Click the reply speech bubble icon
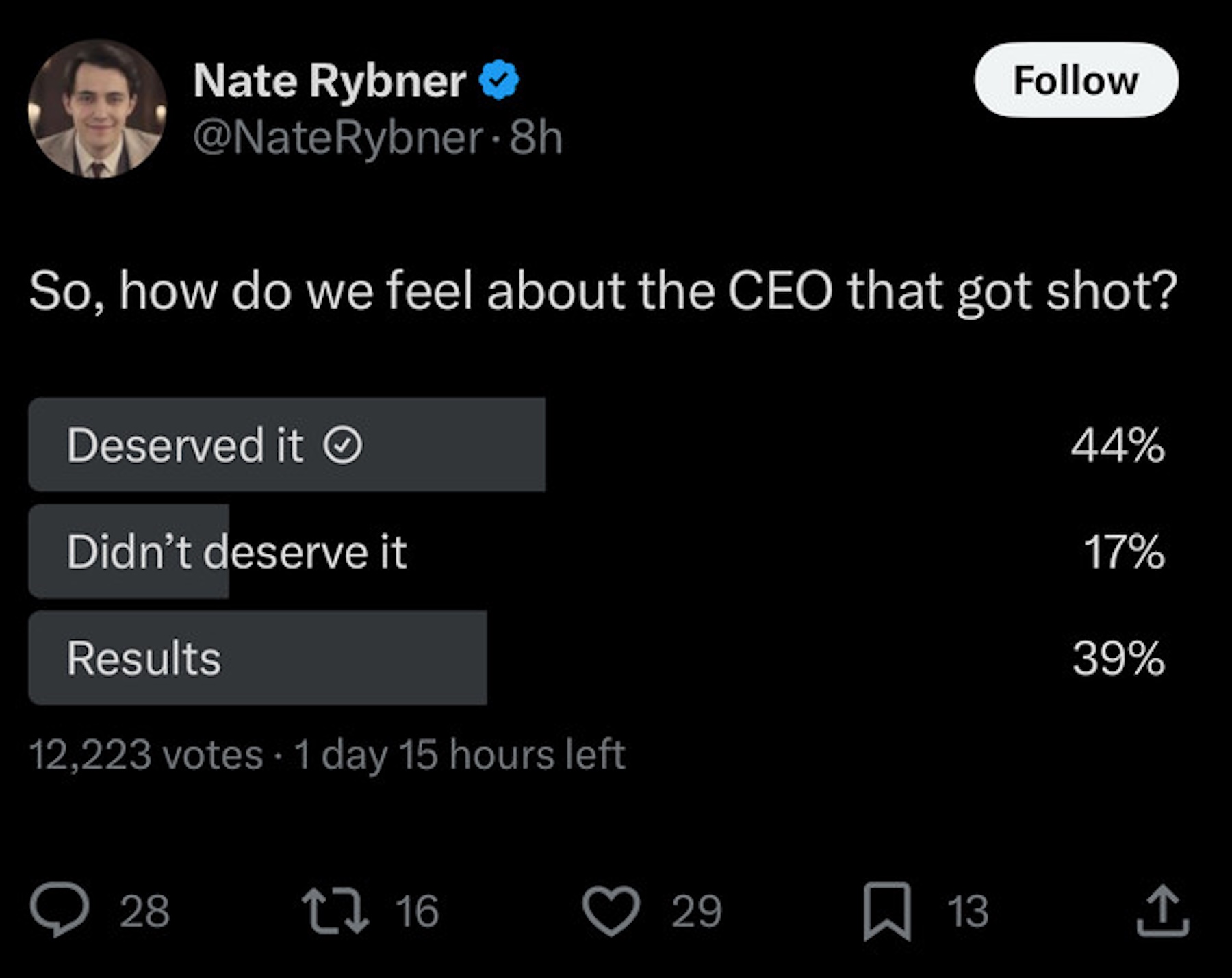This screenshot has width=1232, height=978. pos(60,910)
